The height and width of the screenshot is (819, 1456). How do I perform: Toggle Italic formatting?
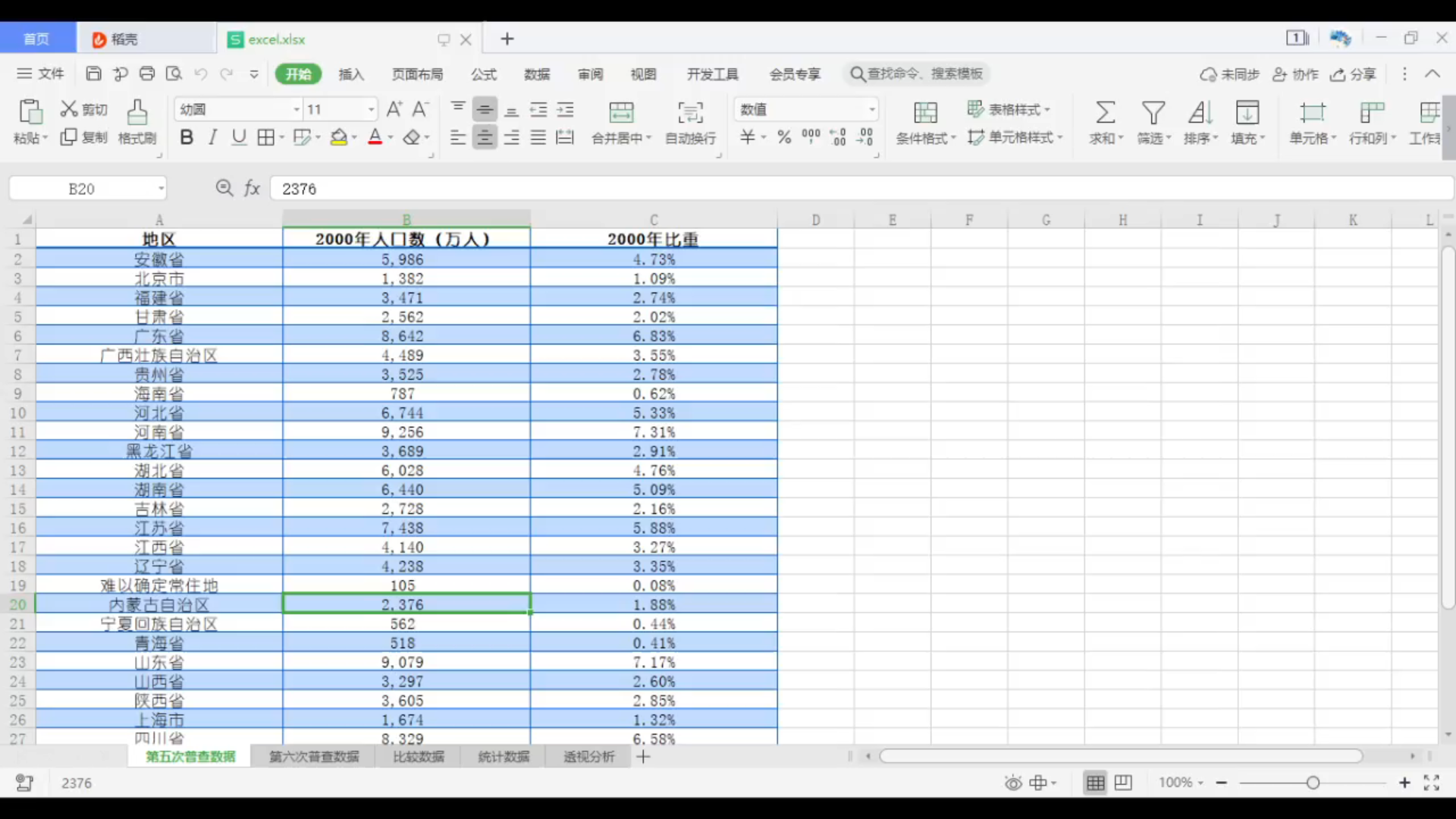(x=213, y=137)
